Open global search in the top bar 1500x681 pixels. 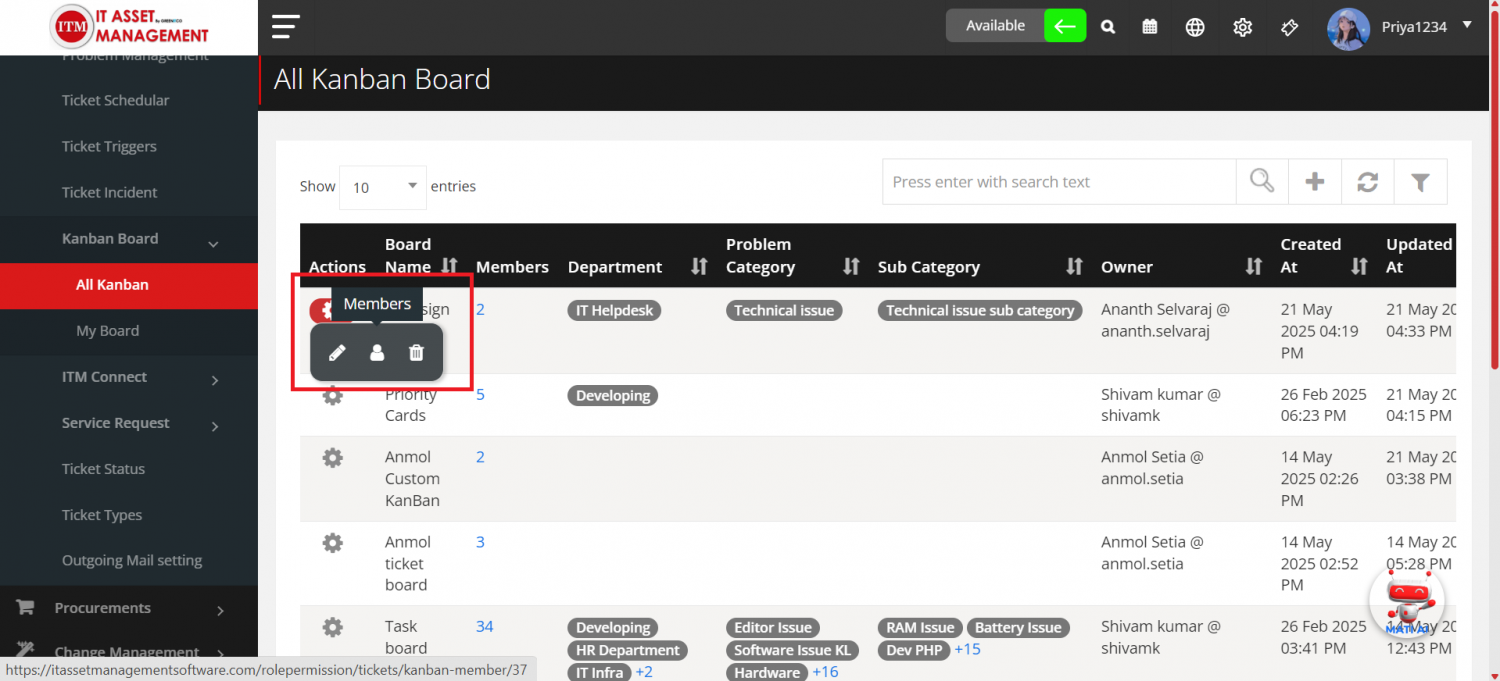[1107, 27]
